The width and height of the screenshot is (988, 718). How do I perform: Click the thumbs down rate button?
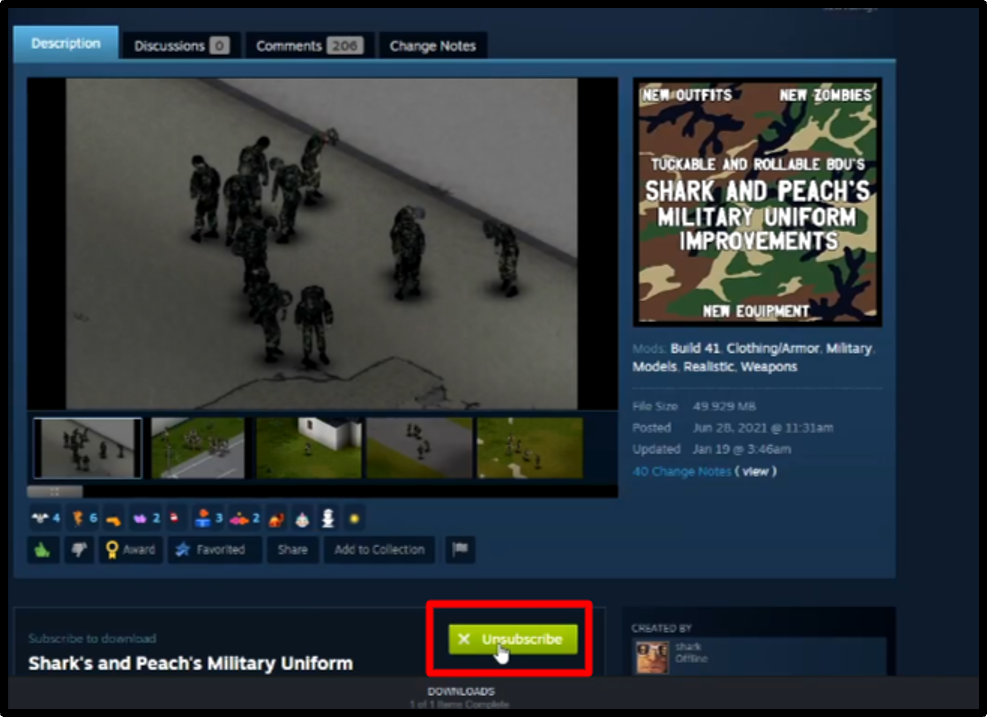(77, 550)
